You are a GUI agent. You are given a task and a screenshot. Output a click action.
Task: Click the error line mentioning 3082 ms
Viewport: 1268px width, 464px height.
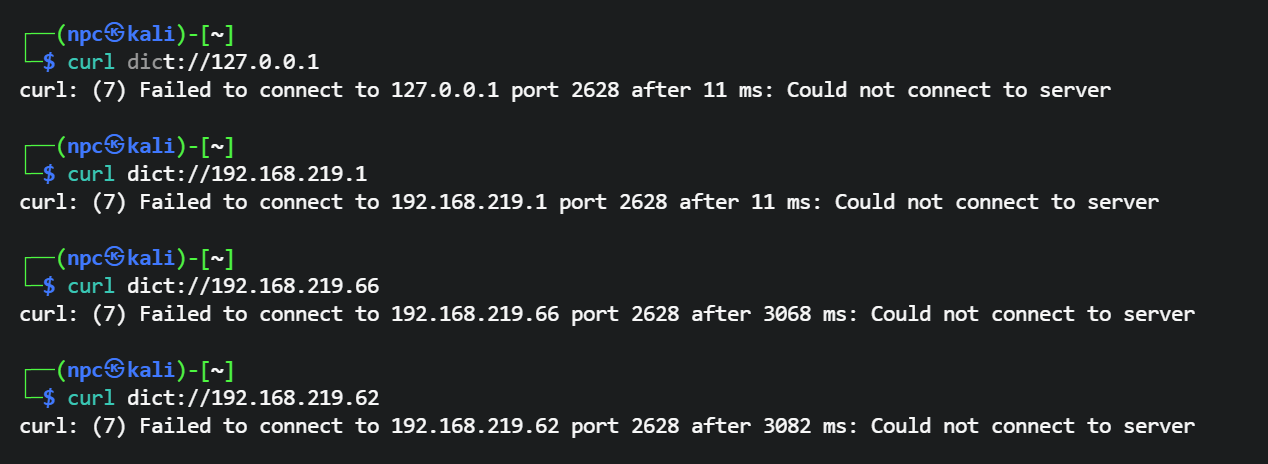pyautogui.click(x=607, y=426)
